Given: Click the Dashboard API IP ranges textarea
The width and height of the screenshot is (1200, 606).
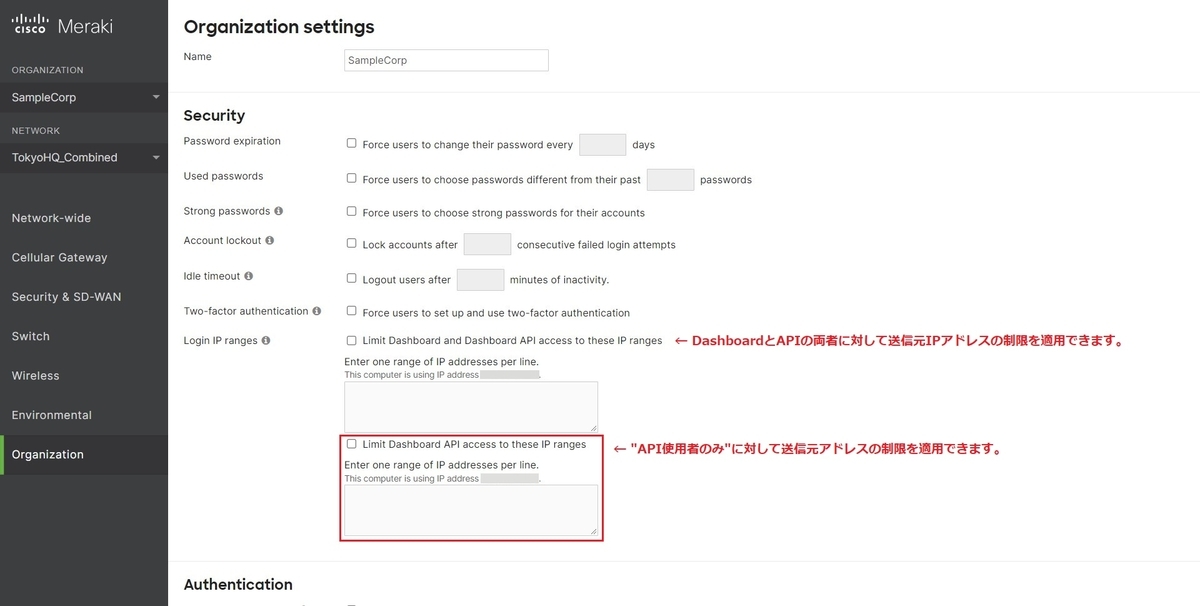Looking at the screenshot, I should pos(471,510).
